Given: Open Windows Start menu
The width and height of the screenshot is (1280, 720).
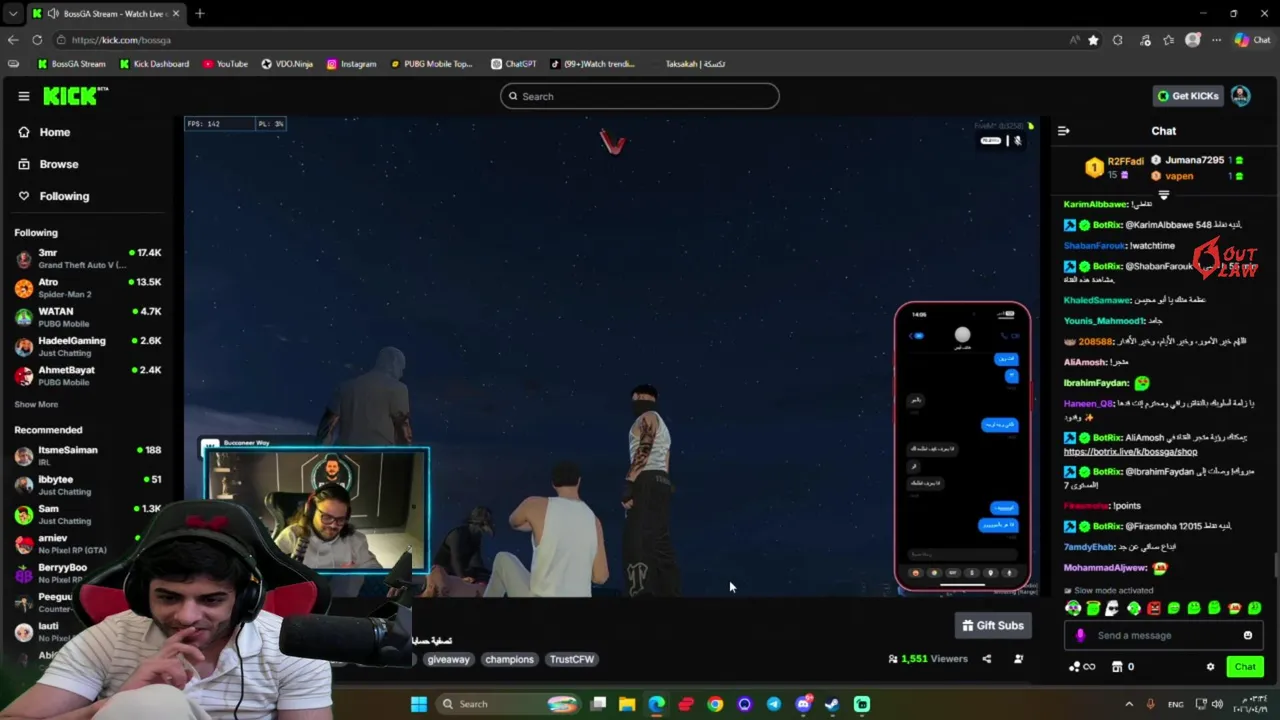Looking at the screenshot, I should click(x=419, y=704).
